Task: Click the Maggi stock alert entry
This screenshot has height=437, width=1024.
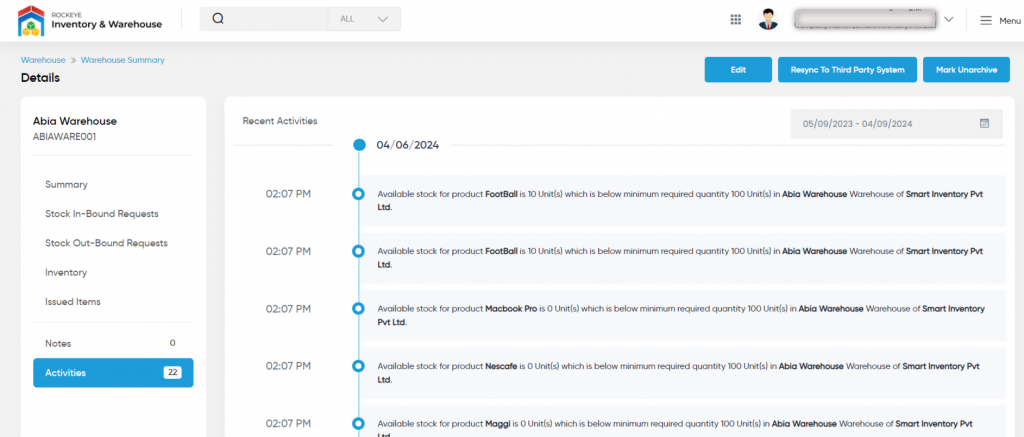Action: pos(684,421)
